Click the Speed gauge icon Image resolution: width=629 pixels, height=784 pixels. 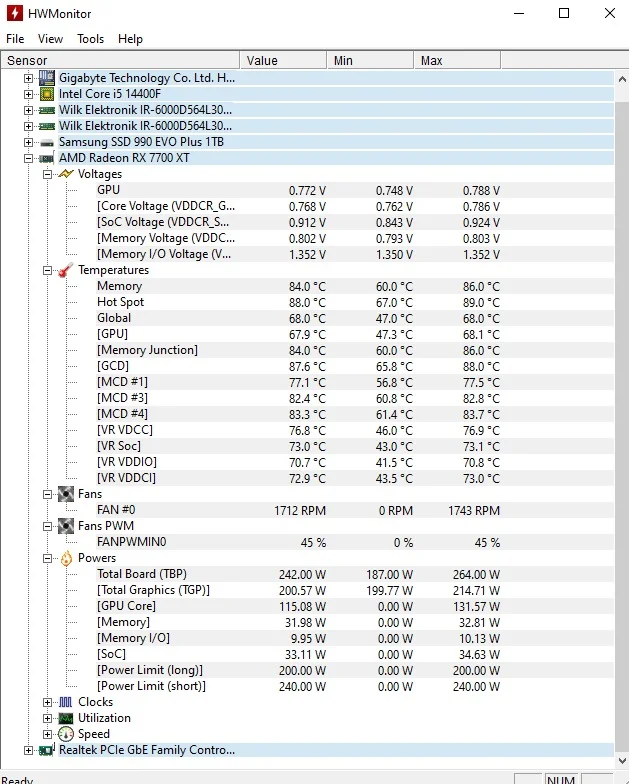click(x=66, y=734)
